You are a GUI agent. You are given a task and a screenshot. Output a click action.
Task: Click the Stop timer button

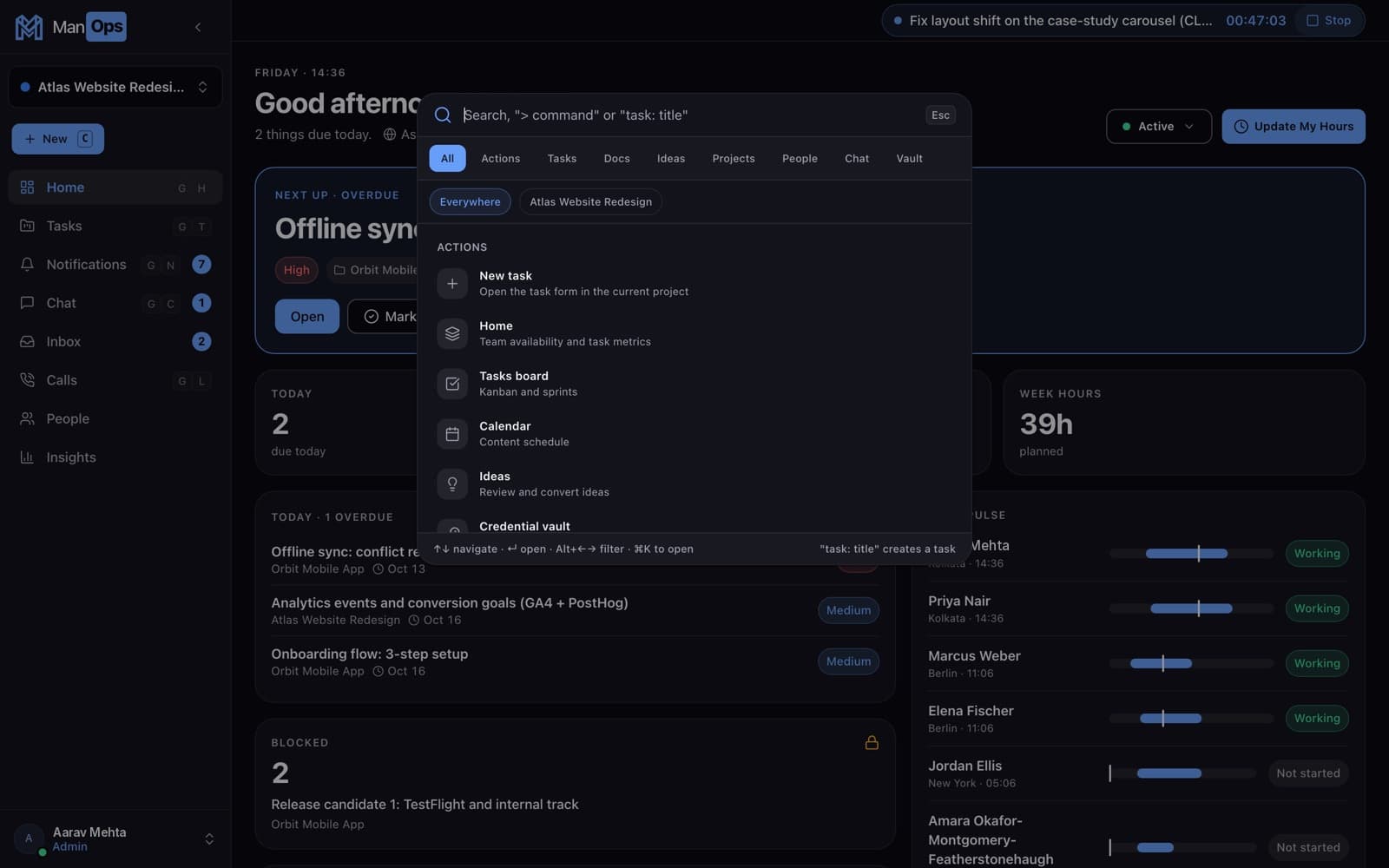click(1329, 20)
